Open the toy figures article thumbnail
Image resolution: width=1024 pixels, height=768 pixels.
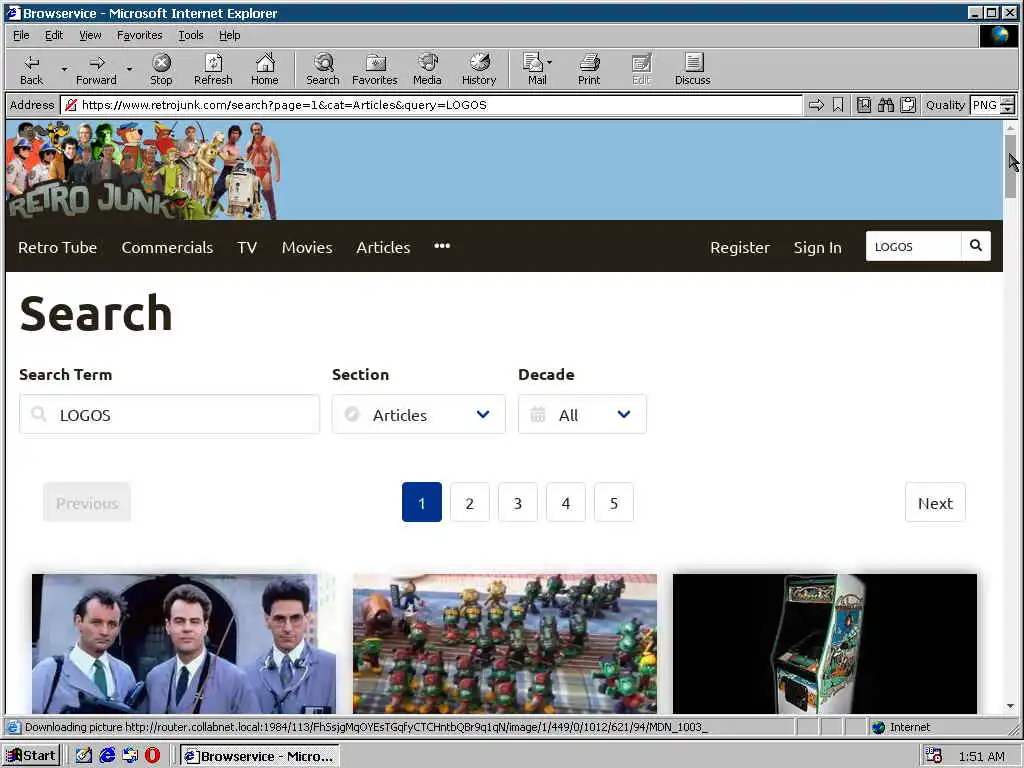[x=505, y=643]
